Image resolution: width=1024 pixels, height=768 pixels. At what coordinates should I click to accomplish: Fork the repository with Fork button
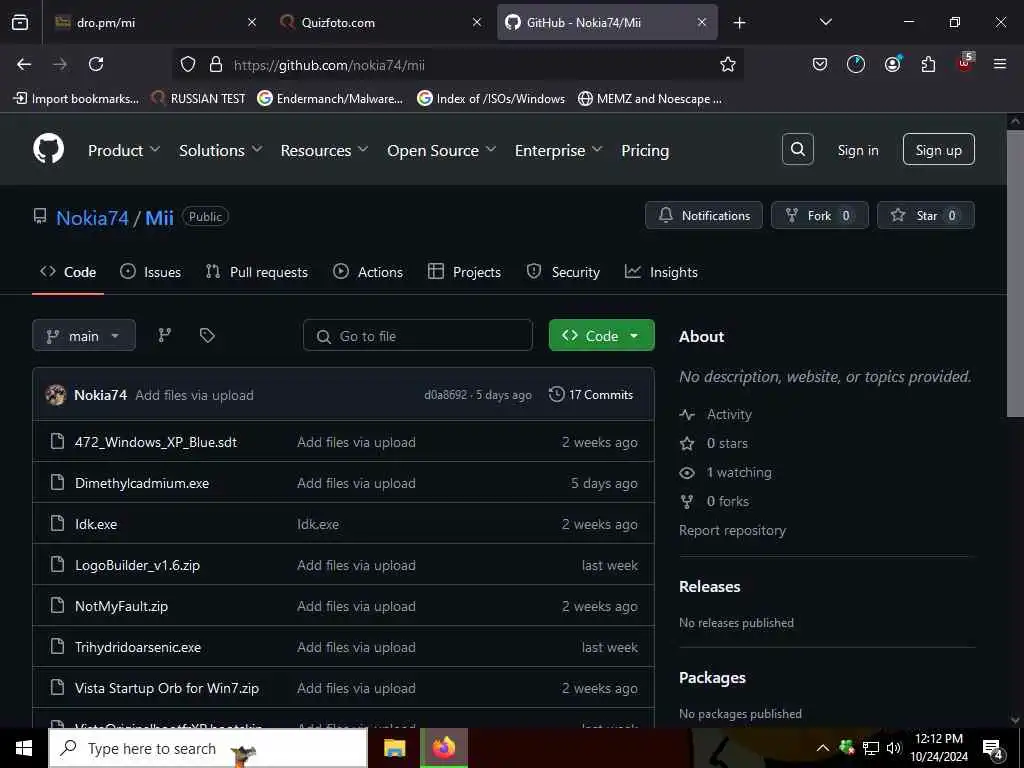(x=820, y=215)
